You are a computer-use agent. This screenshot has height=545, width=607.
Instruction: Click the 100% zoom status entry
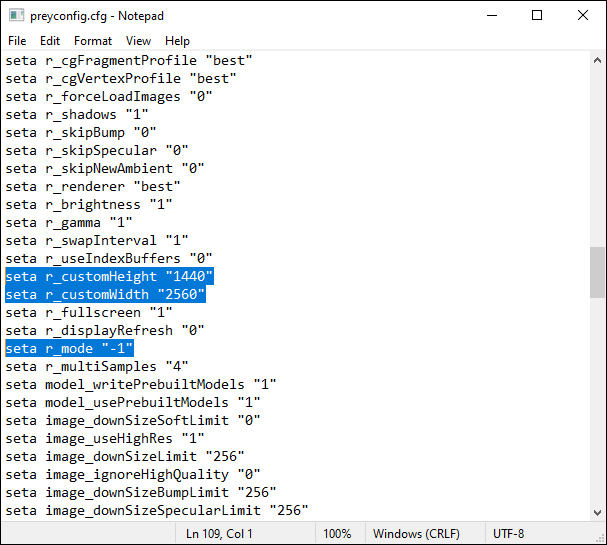[x=337, y=534]
